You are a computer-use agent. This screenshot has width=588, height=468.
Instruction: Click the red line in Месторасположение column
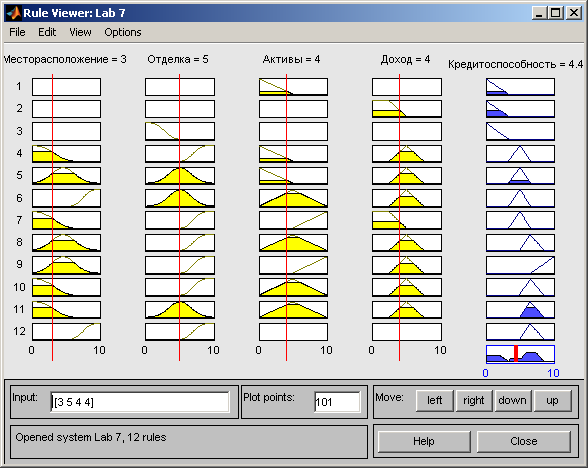pos(52,218)
